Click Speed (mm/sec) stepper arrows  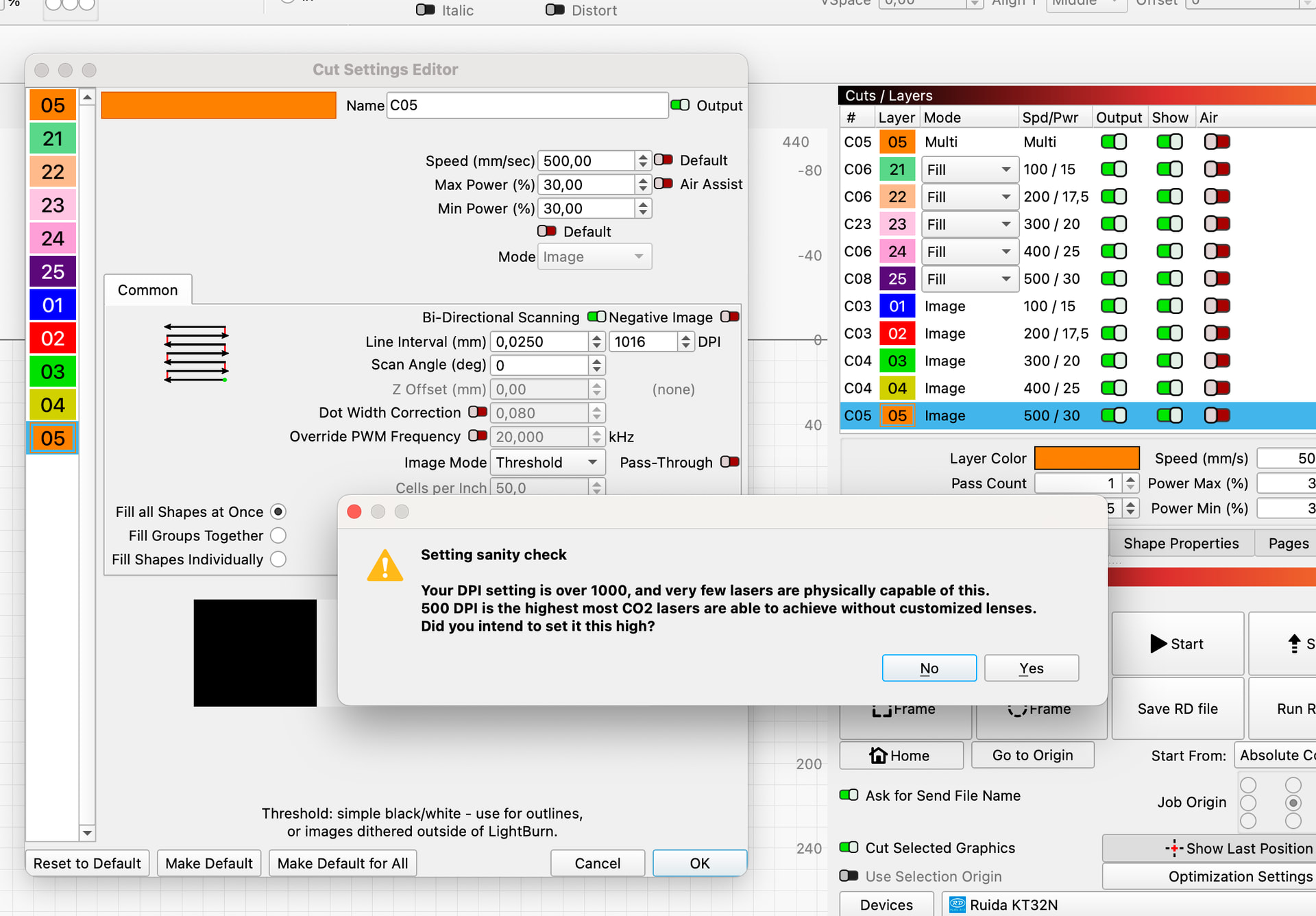(643, 160)
